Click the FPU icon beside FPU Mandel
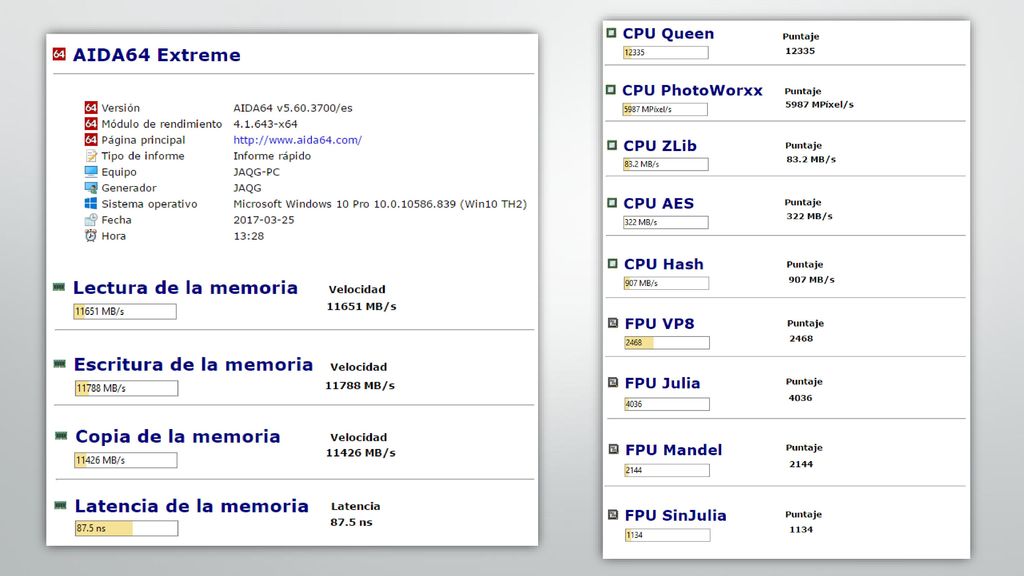Screen dimensions: 1024x576 pyautogui.click(x=613, y=449)
